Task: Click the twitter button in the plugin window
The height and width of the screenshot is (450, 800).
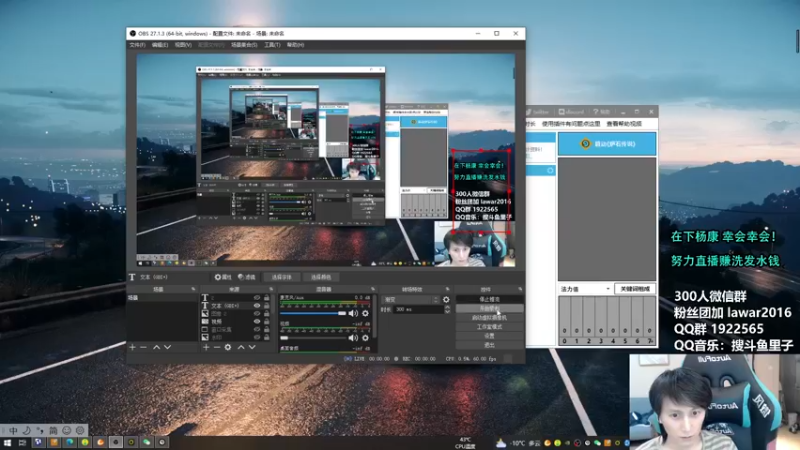Action: [x=538, y=112]
